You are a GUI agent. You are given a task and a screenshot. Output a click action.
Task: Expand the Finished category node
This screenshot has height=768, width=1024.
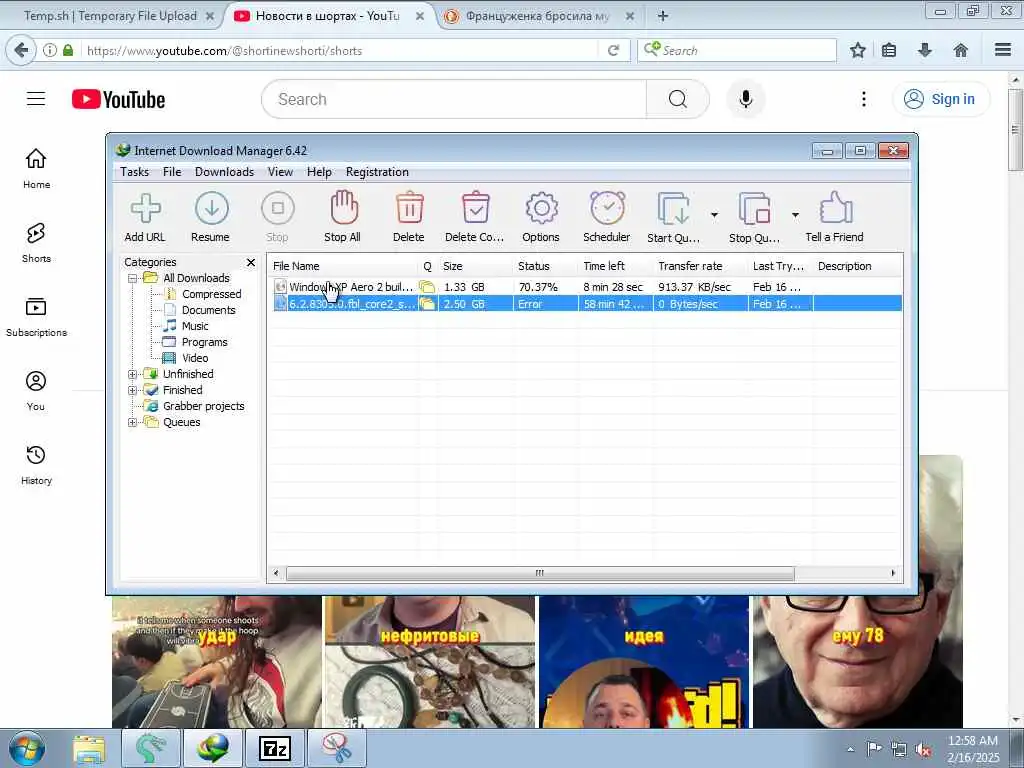click(x=133, y=390)
